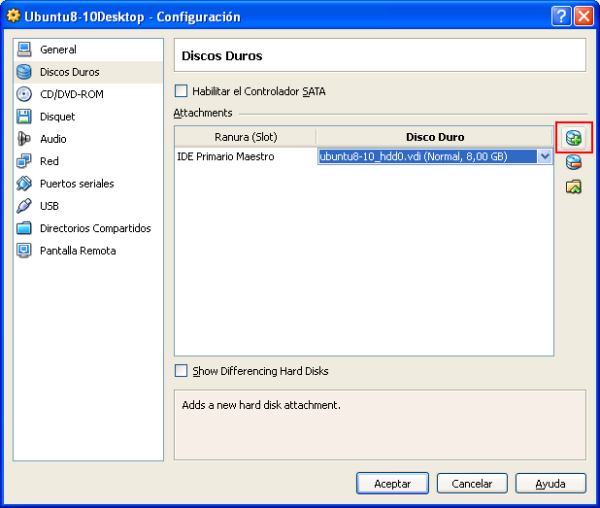This screenshot has height=508, width=600.
Task: Click the Ayuda help button
Action: click(x=550, y=483)
